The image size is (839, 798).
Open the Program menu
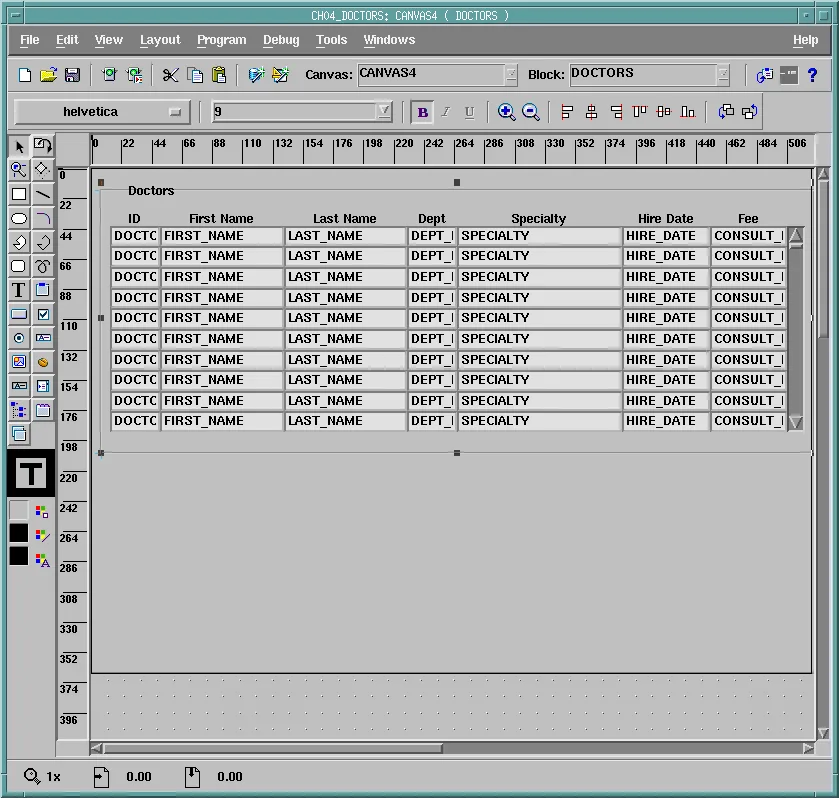pos(222,40)
